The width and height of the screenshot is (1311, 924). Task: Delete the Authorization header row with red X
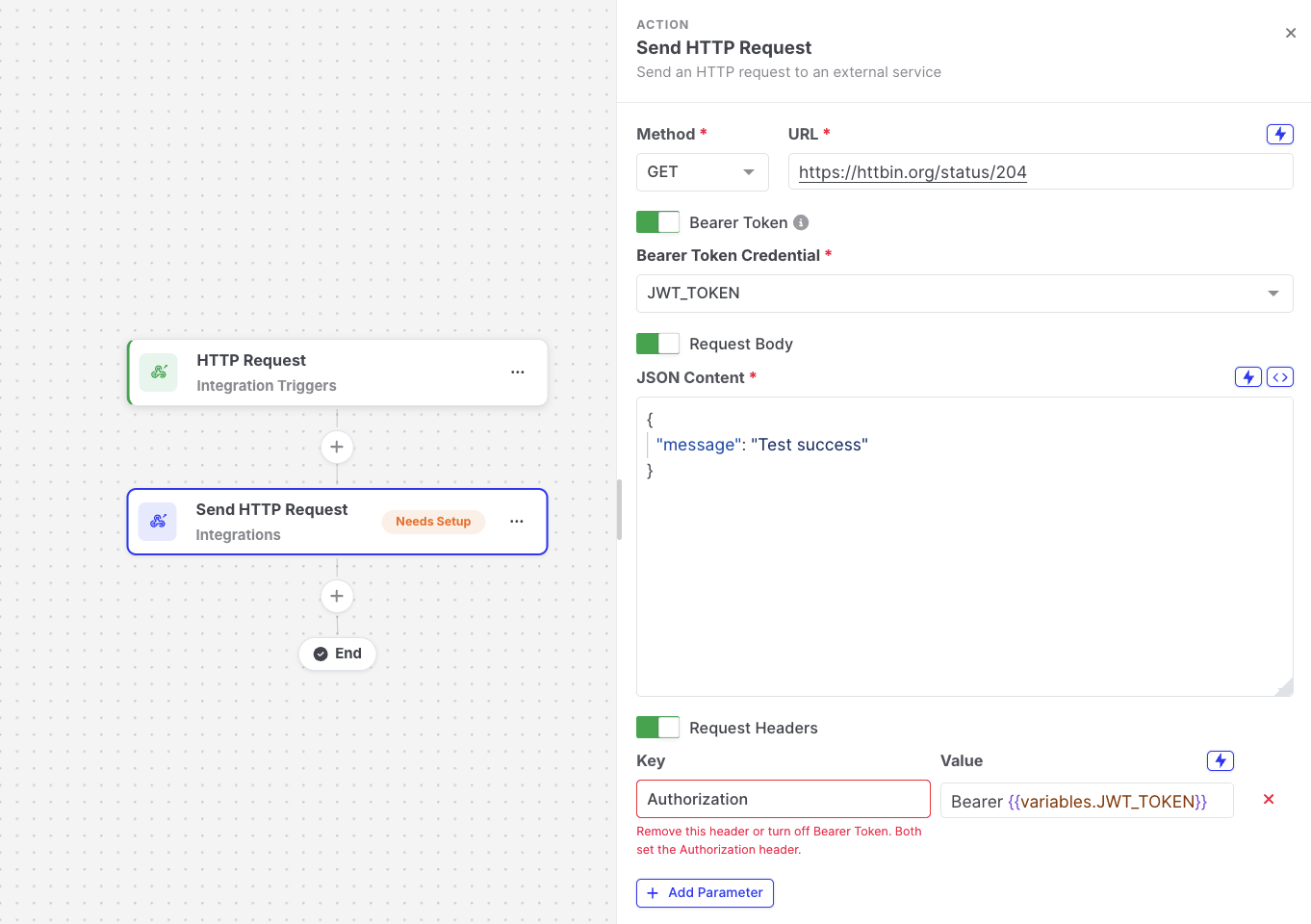(1269, 799)
